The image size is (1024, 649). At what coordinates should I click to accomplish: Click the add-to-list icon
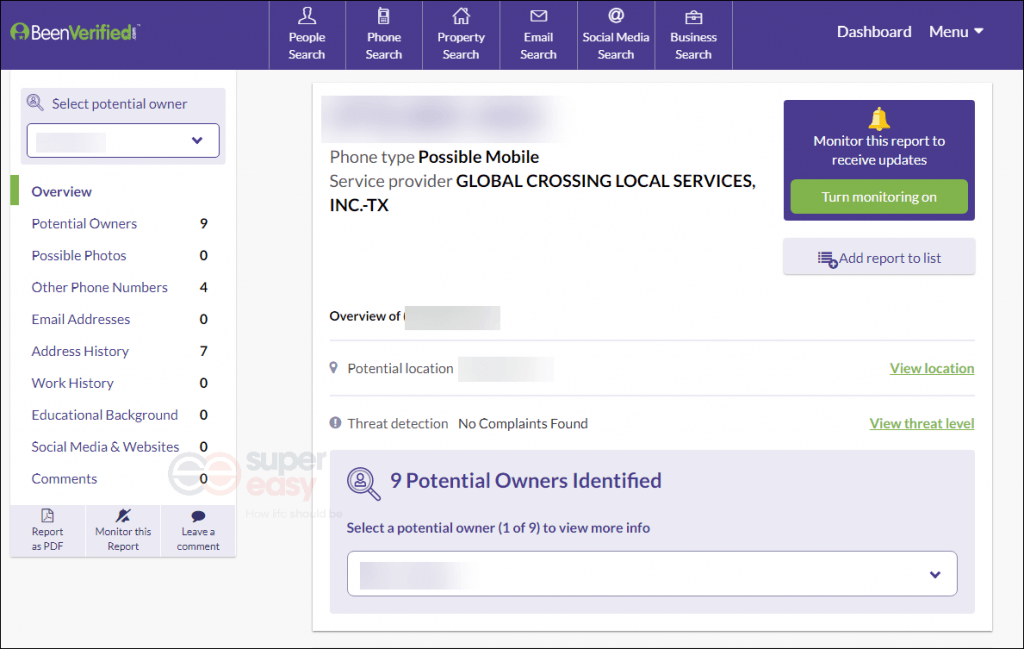tap(827, 259)
